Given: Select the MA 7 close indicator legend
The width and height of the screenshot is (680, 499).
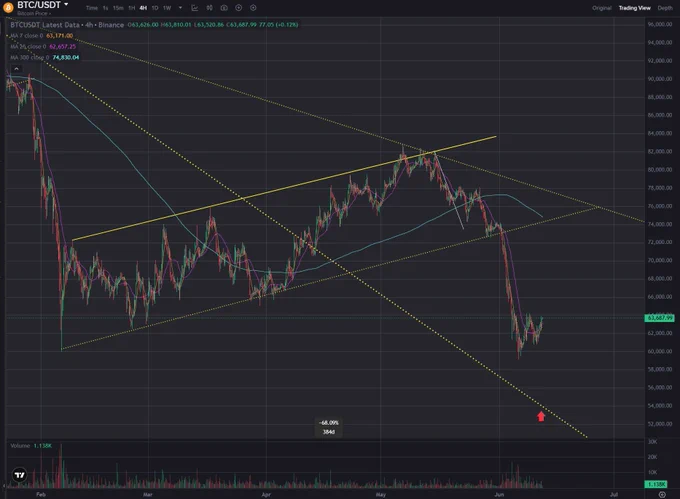Looking at the screenshot, I should tap(41, 36).
